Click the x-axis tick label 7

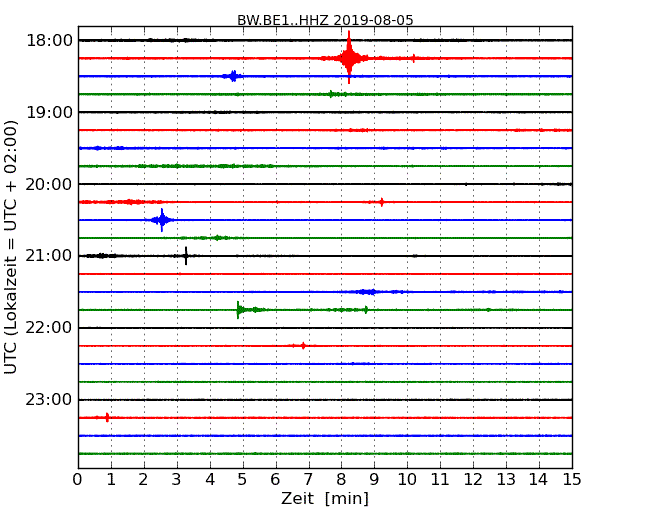tap(308, 479)
